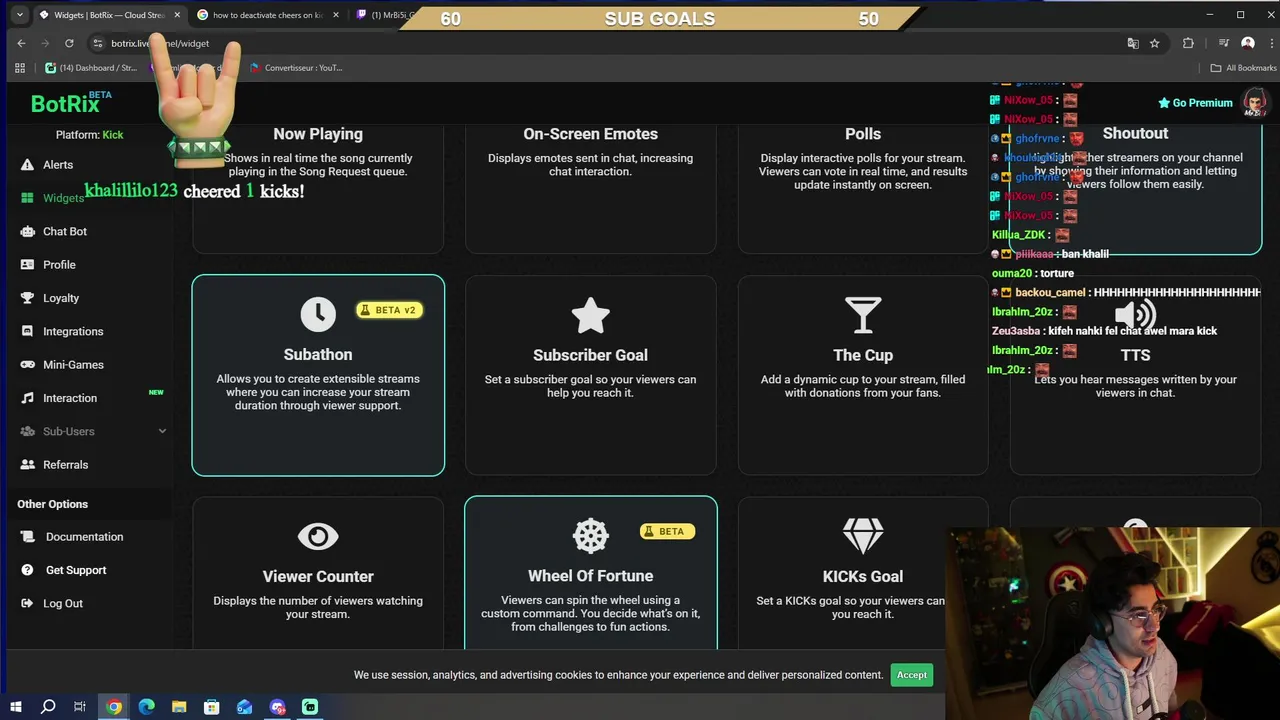The image size is (1280, 720).
Task: Open the Convertisseur YouTube bookmark
Action: point(296,68)
